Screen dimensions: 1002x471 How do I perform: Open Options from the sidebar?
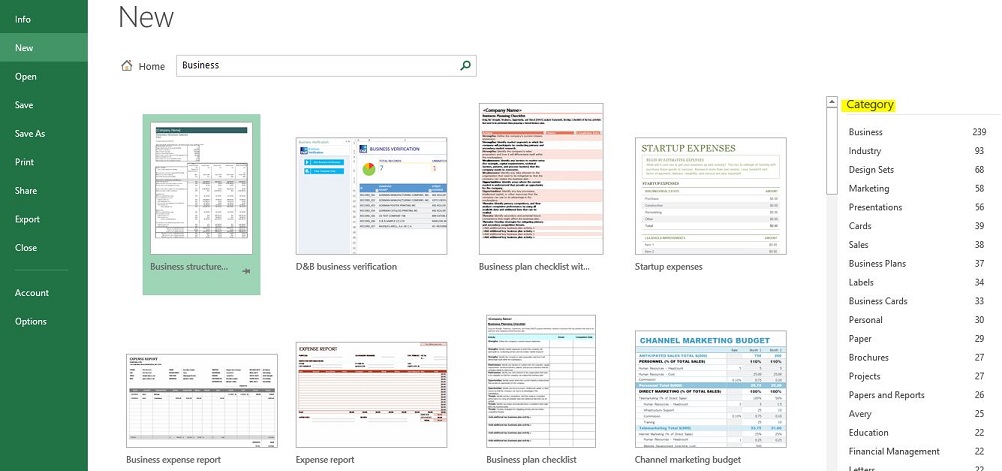click(x=44, y=321)
